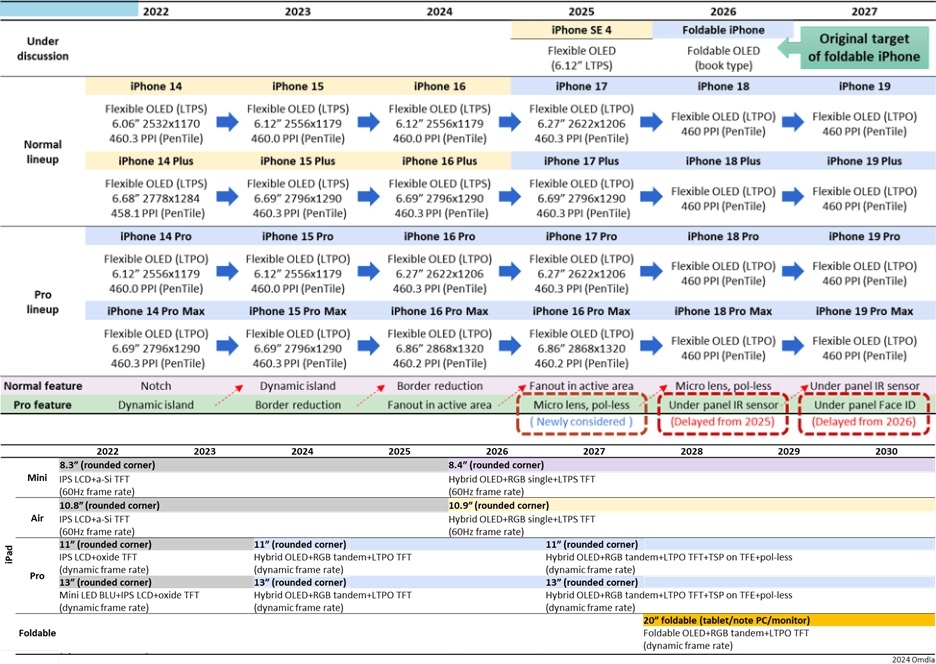The image size is (936, 664).
Task: Click the 2030 year label in iPad timeline
Action: [885, 452]
